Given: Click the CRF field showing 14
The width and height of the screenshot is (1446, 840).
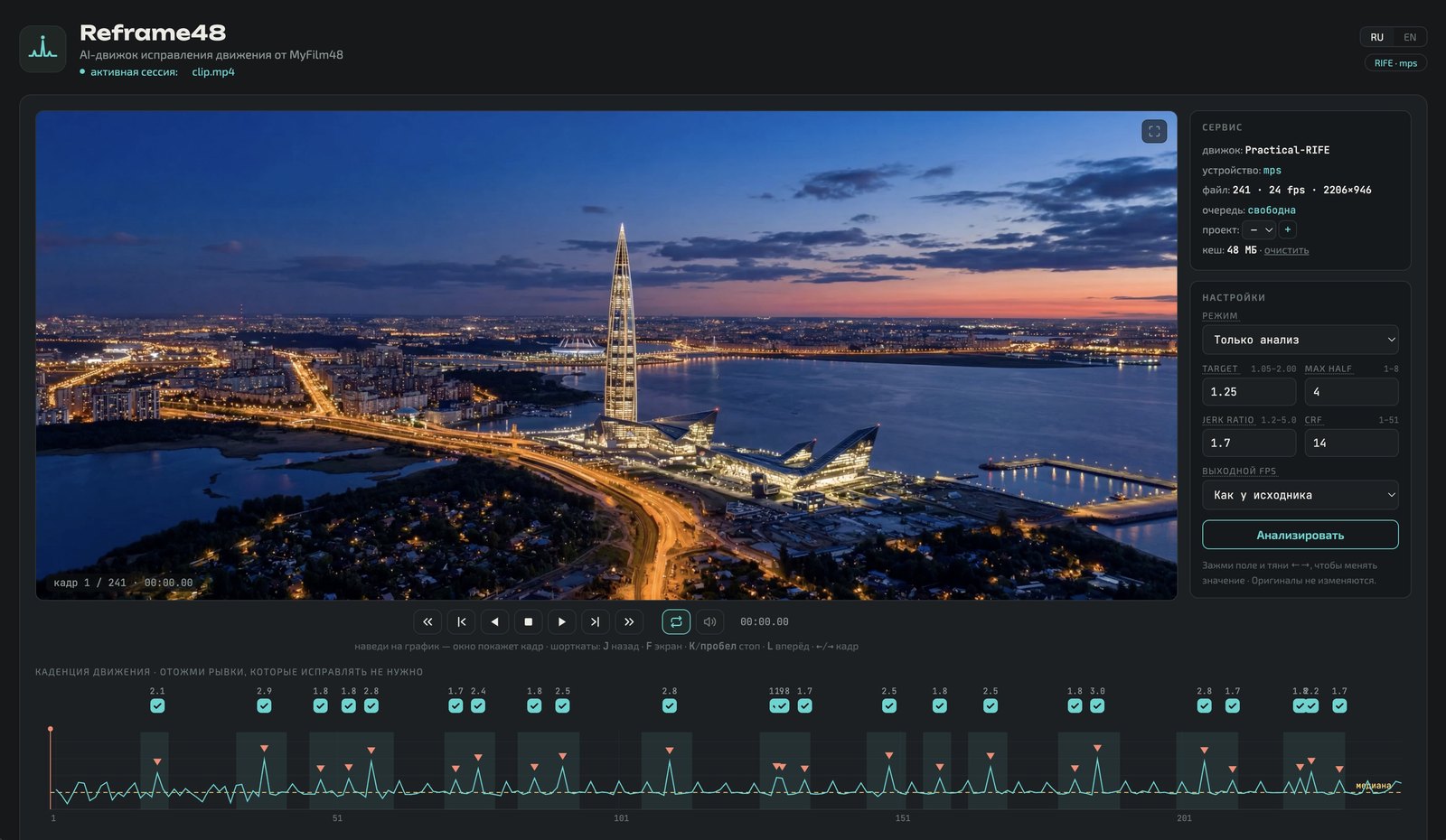Looking at the screenshot, I should click(1351, 443).
